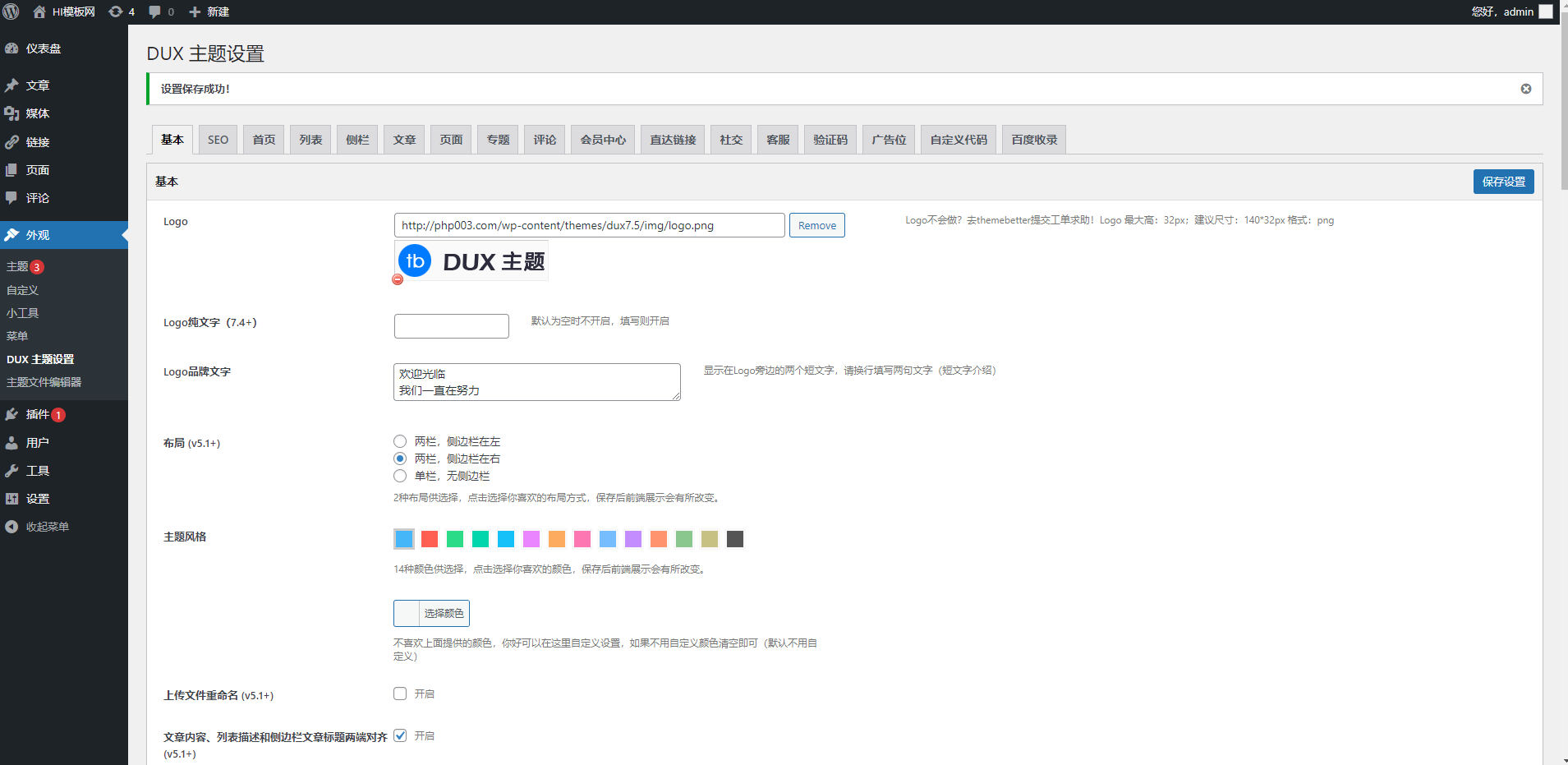The image size is (1568, 765).
Task: Open the 专题 tab
Action: tap(498, 140)
